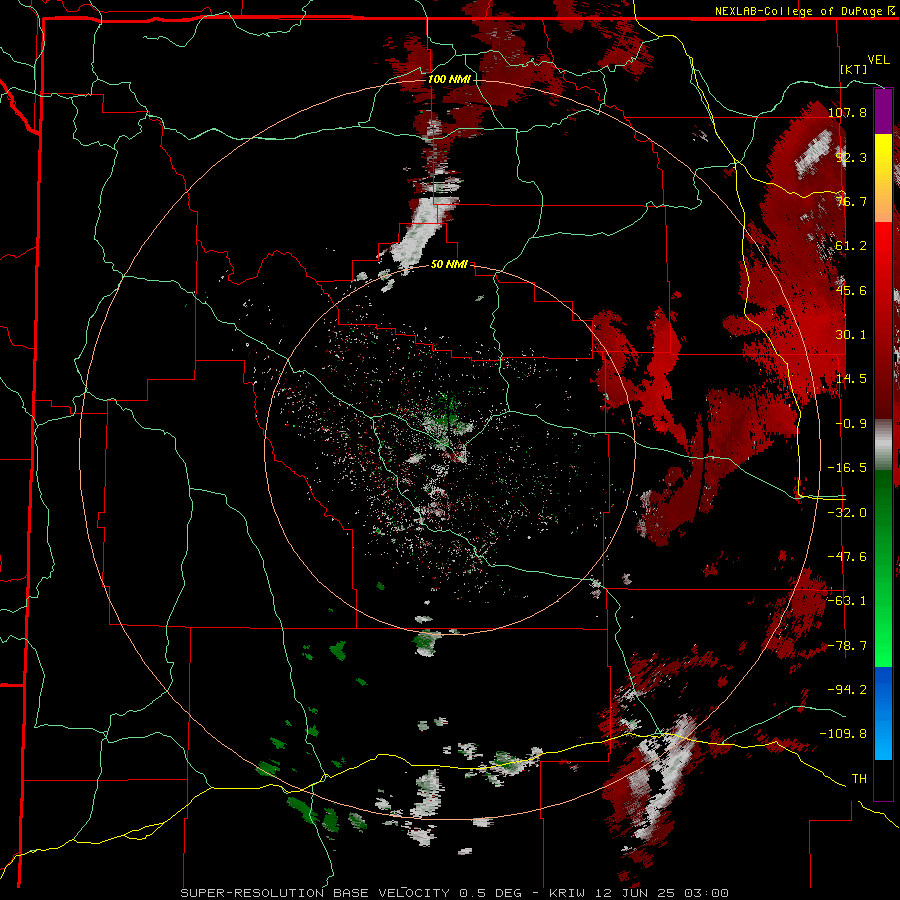The image size is (900, 900).
Task: Click the NEXLAB-College of DuPage watermark text
Action: tap(804, 11)
